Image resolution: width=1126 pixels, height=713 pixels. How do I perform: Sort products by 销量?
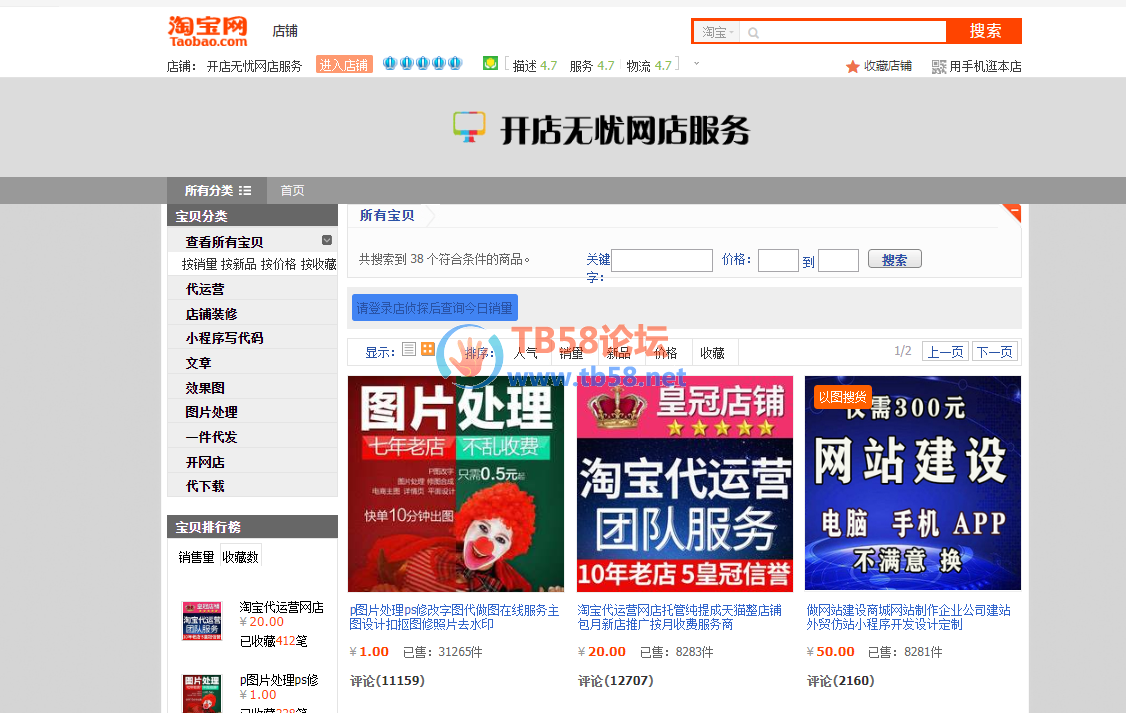click(571, 353)
